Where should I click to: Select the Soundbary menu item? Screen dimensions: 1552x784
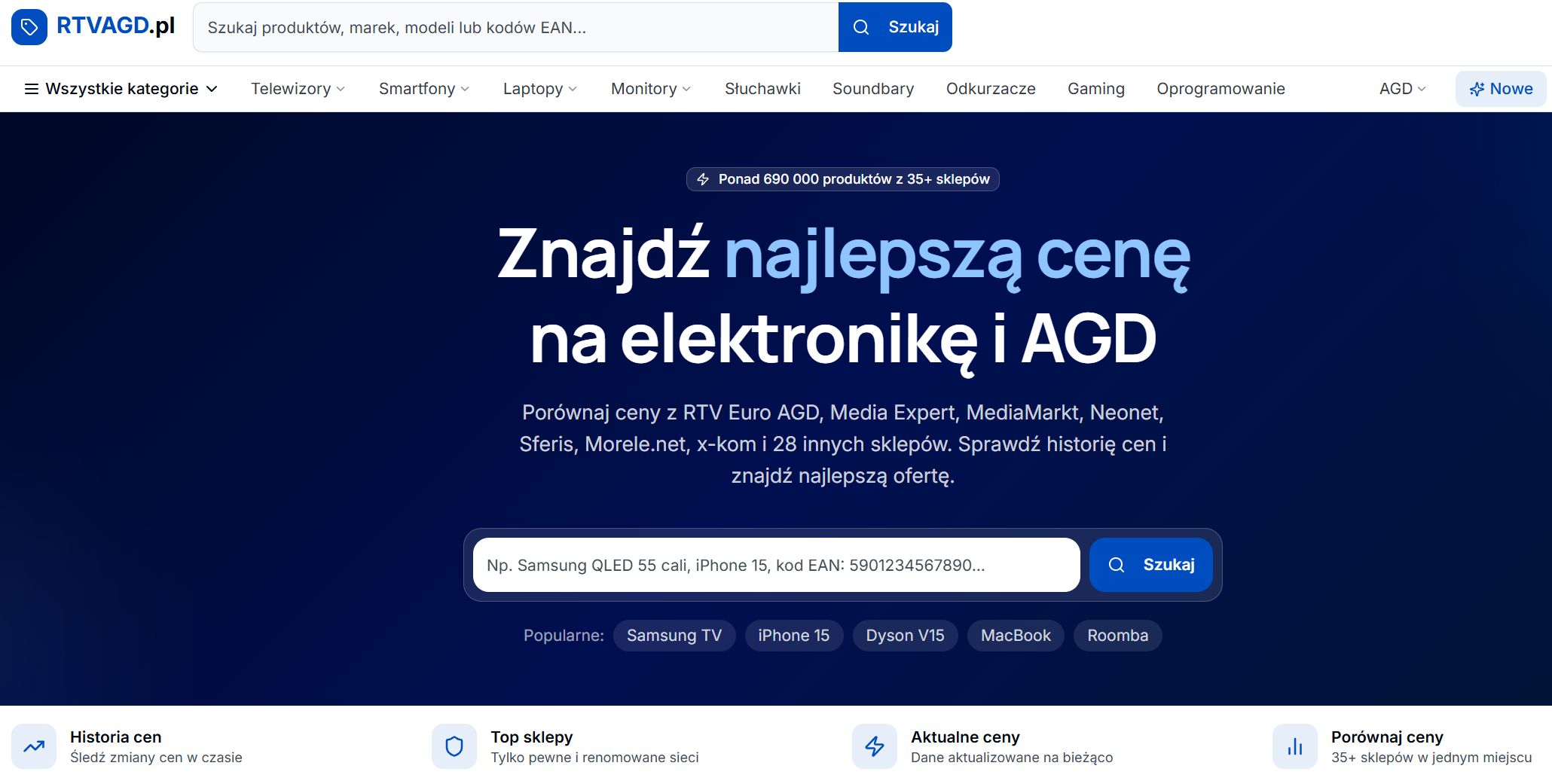pyautogui.click(x=872, y=89)
